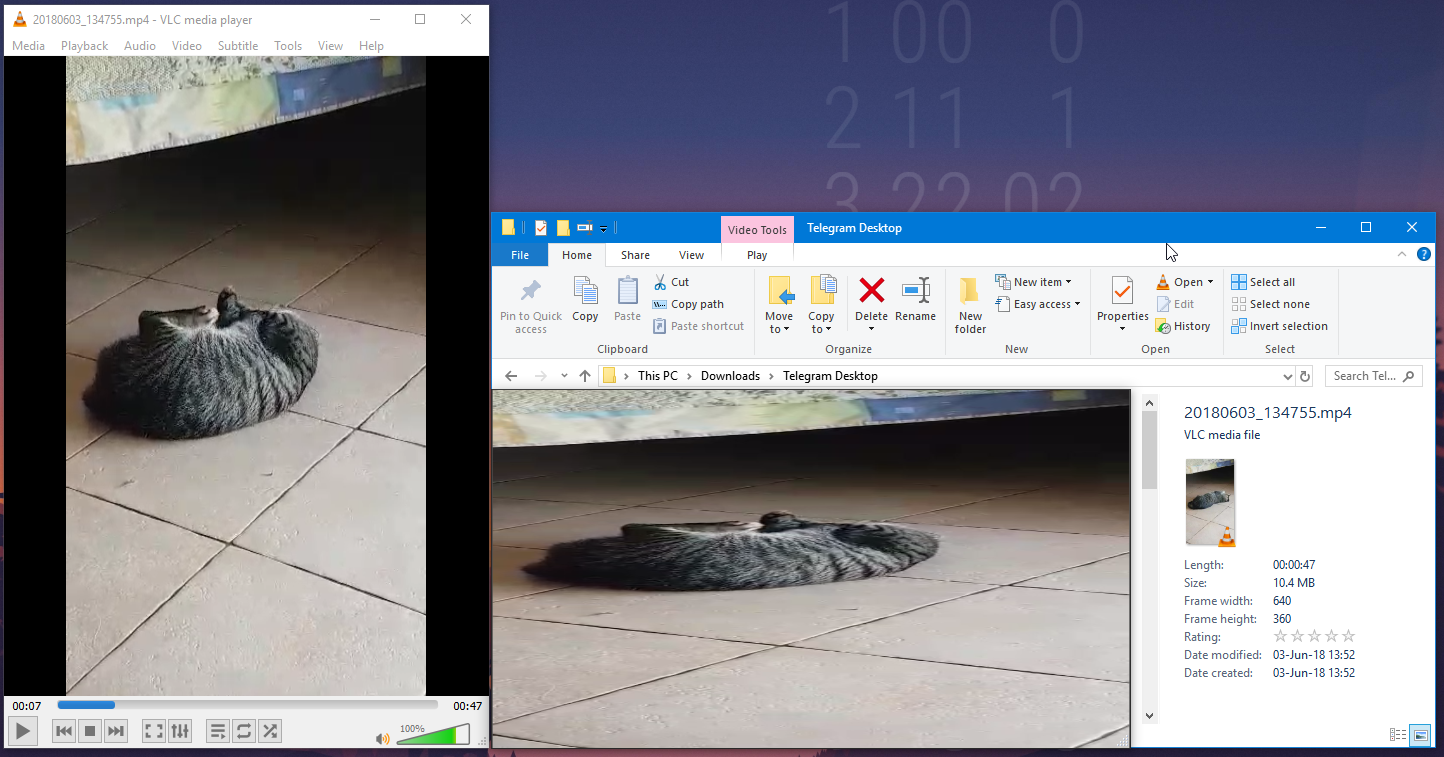This screenshot has width=1444, height=757.
Task: Skip to next media in VLC
Action: point(116,731)
